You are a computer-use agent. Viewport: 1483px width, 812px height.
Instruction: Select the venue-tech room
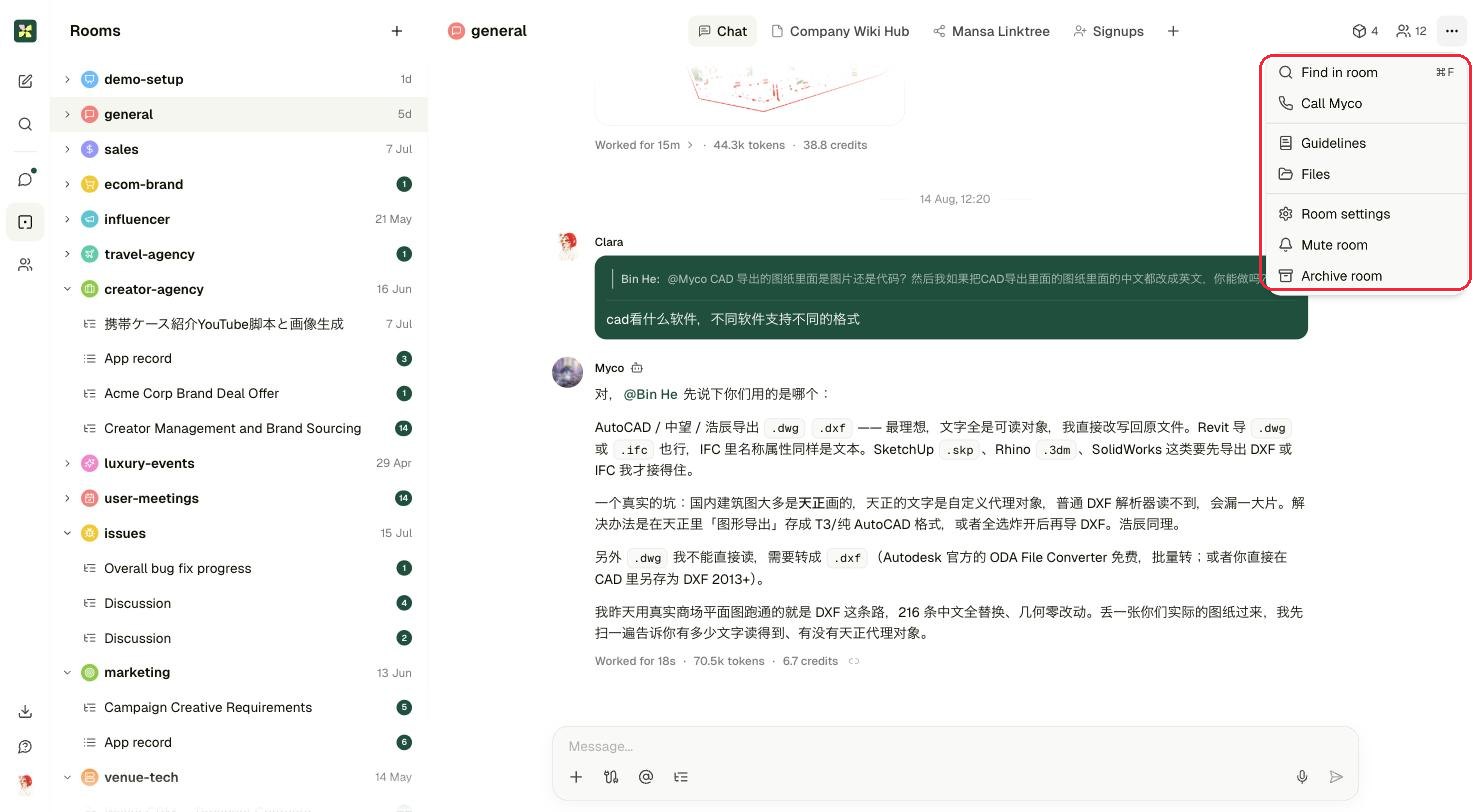239,777
